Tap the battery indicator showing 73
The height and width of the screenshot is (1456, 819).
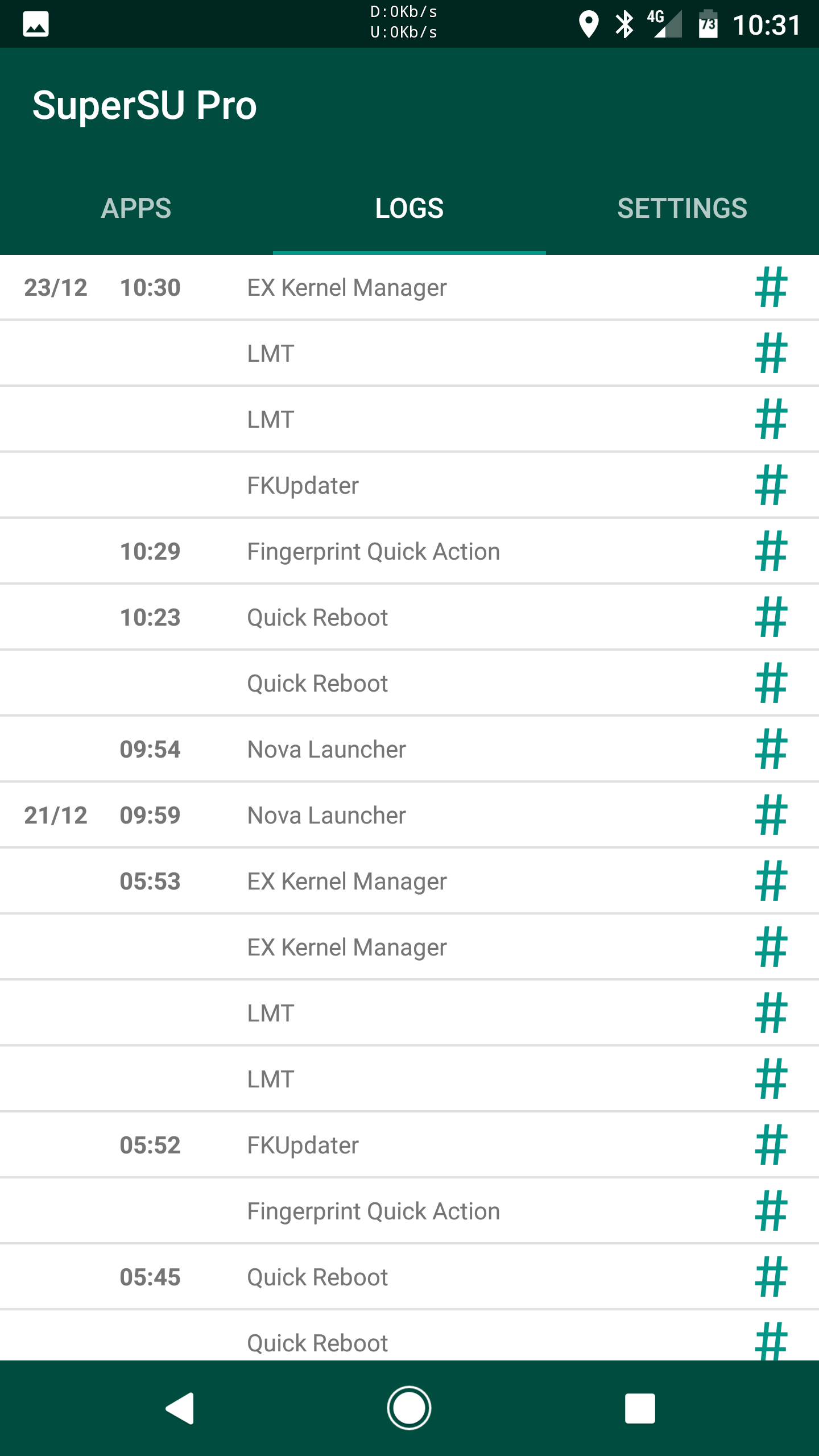click(708, 24)
